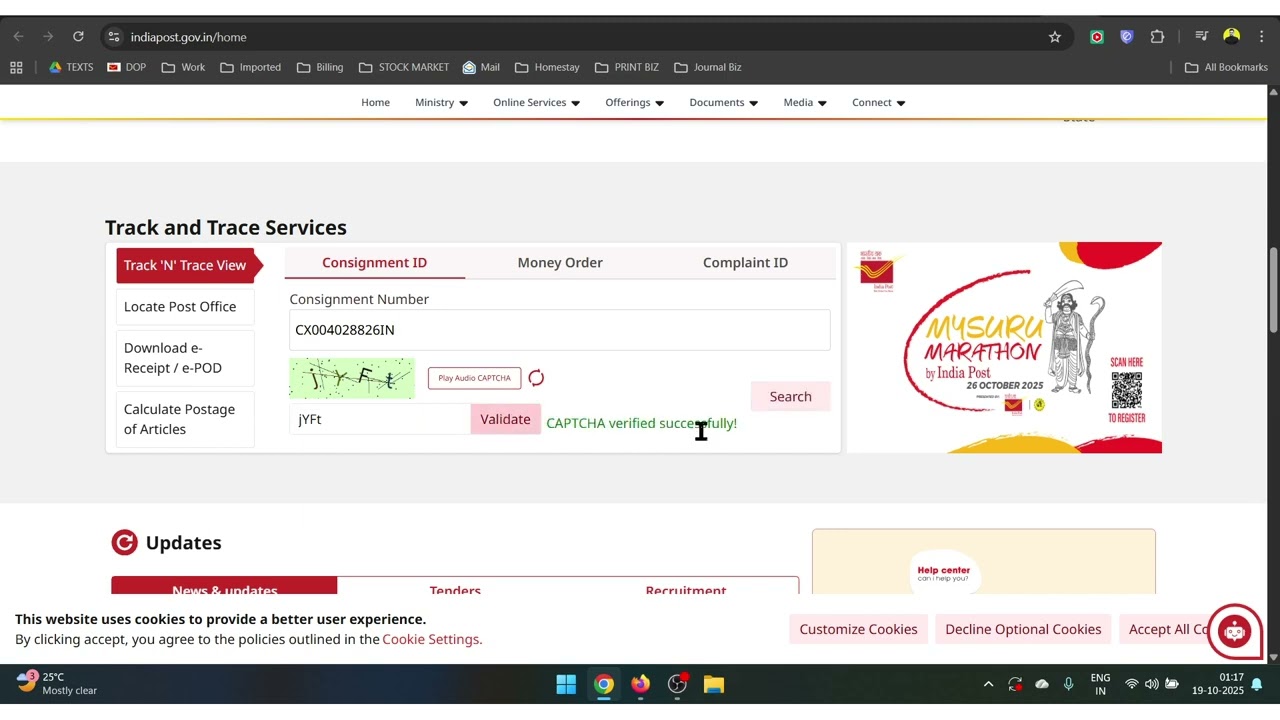Click the page vertical scrollbar thumb
The width and height of the screenshot is (1280, 720).
coord(1273,290)
